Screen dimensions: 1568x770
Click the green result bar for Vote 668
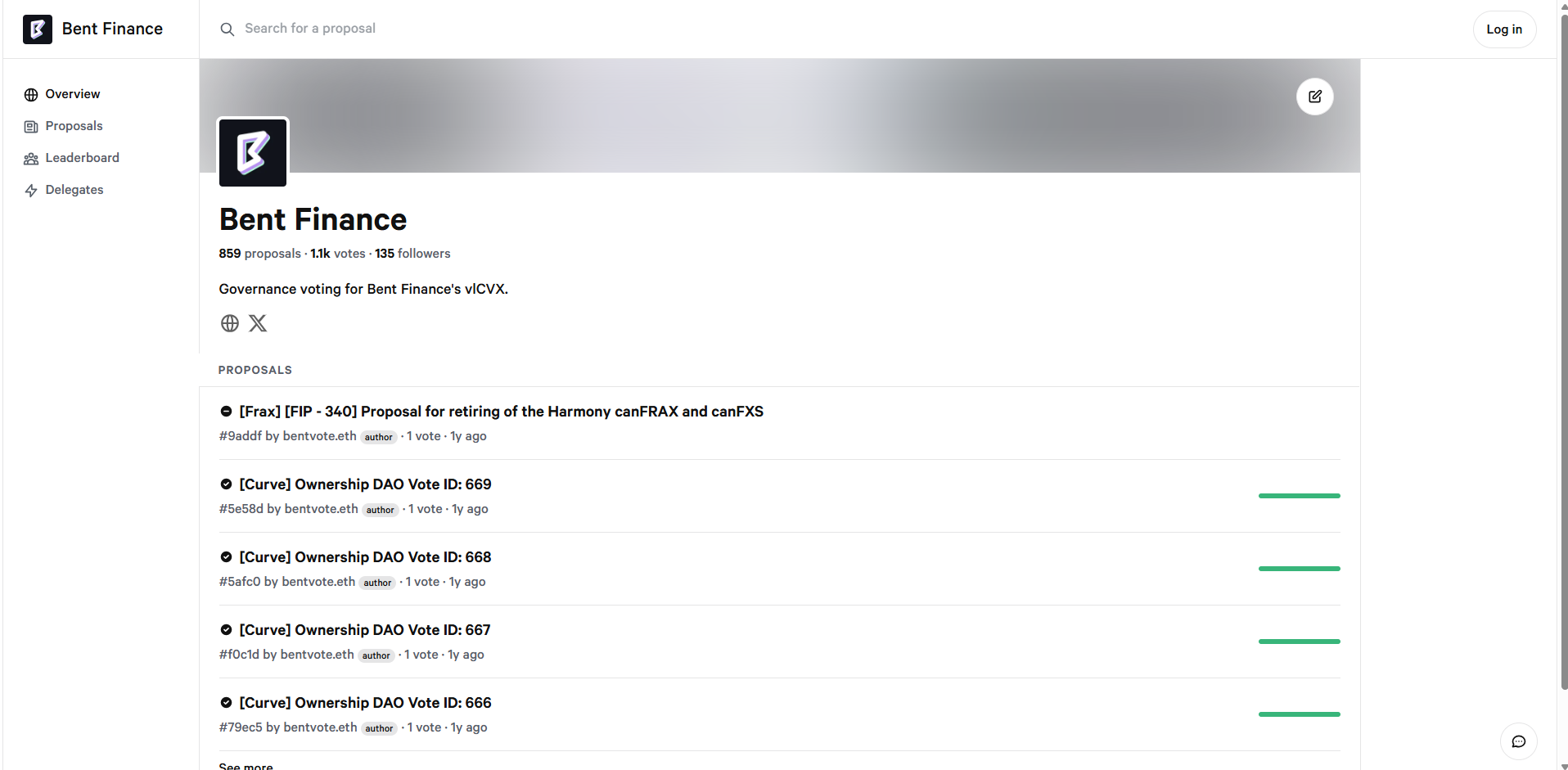[x=1300, y=569]
